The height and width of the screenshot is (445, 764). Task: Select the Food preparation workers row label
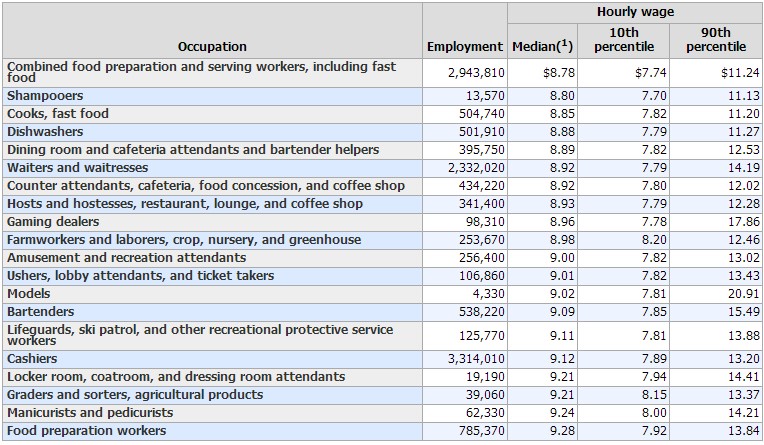(87, 430)
